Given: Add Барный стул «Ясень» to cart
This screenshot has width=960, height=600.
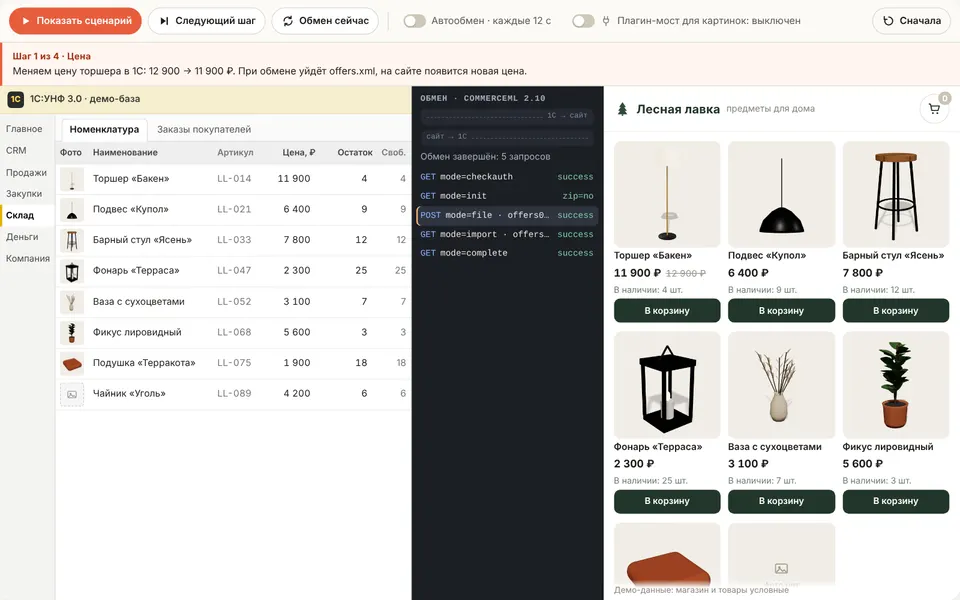Looking at the screenshot, I should pos(896,310).
